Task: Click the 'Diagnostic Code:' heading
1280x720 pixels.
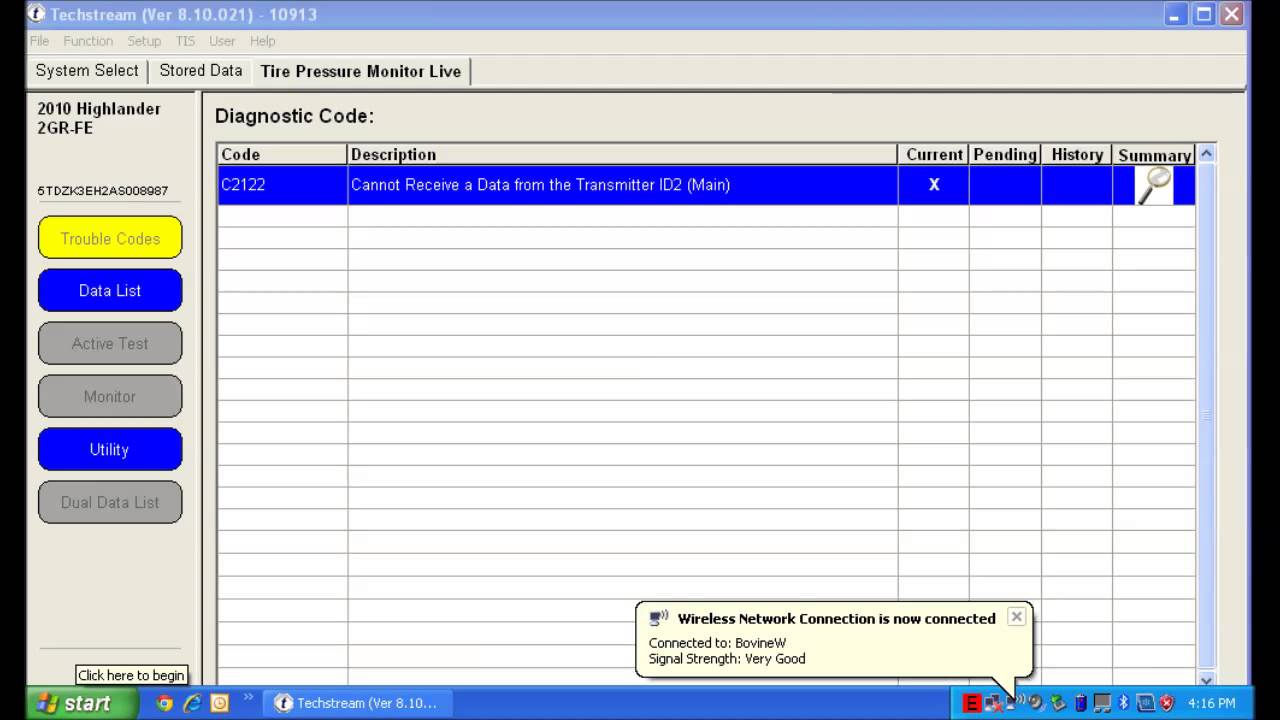Action: click(x=294, y=116)
